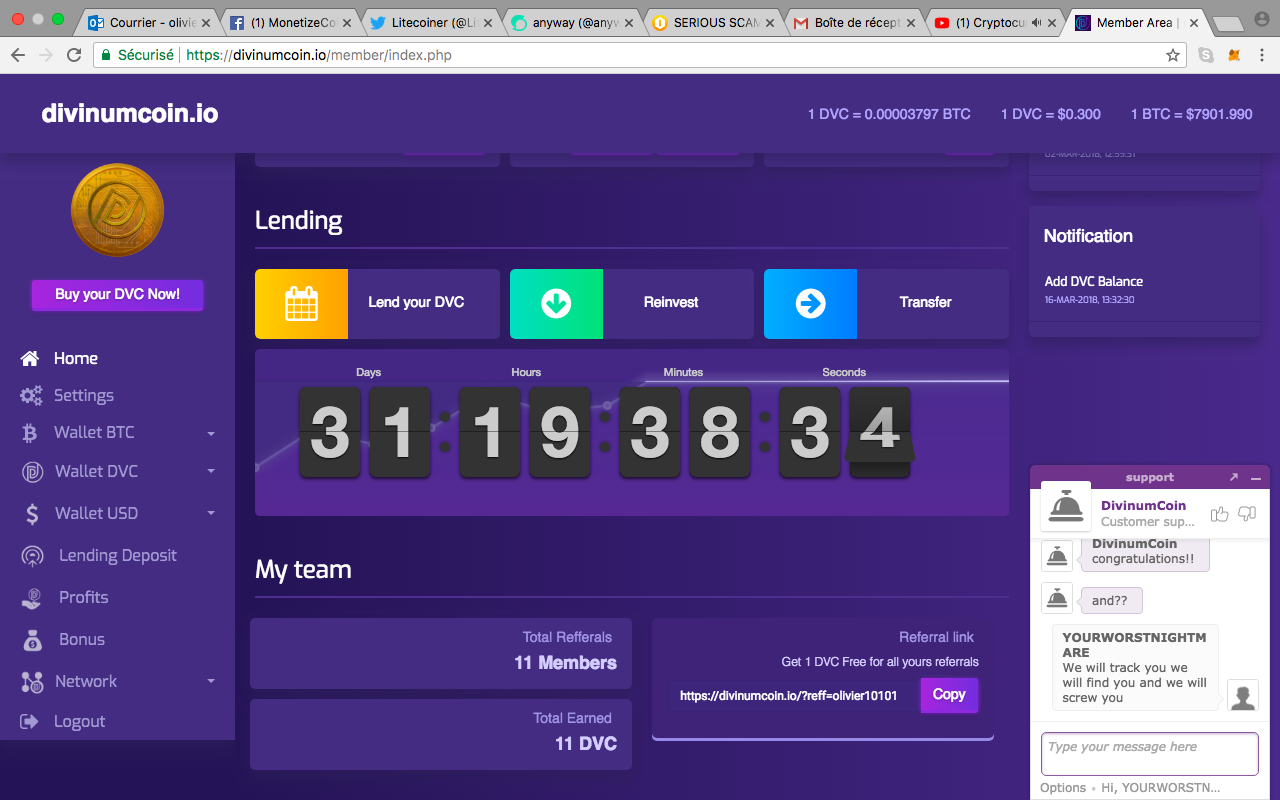Click Lend your DVC button
Image resolution: width=1280 pixels, height=800 pixels.
pos(377,304)
